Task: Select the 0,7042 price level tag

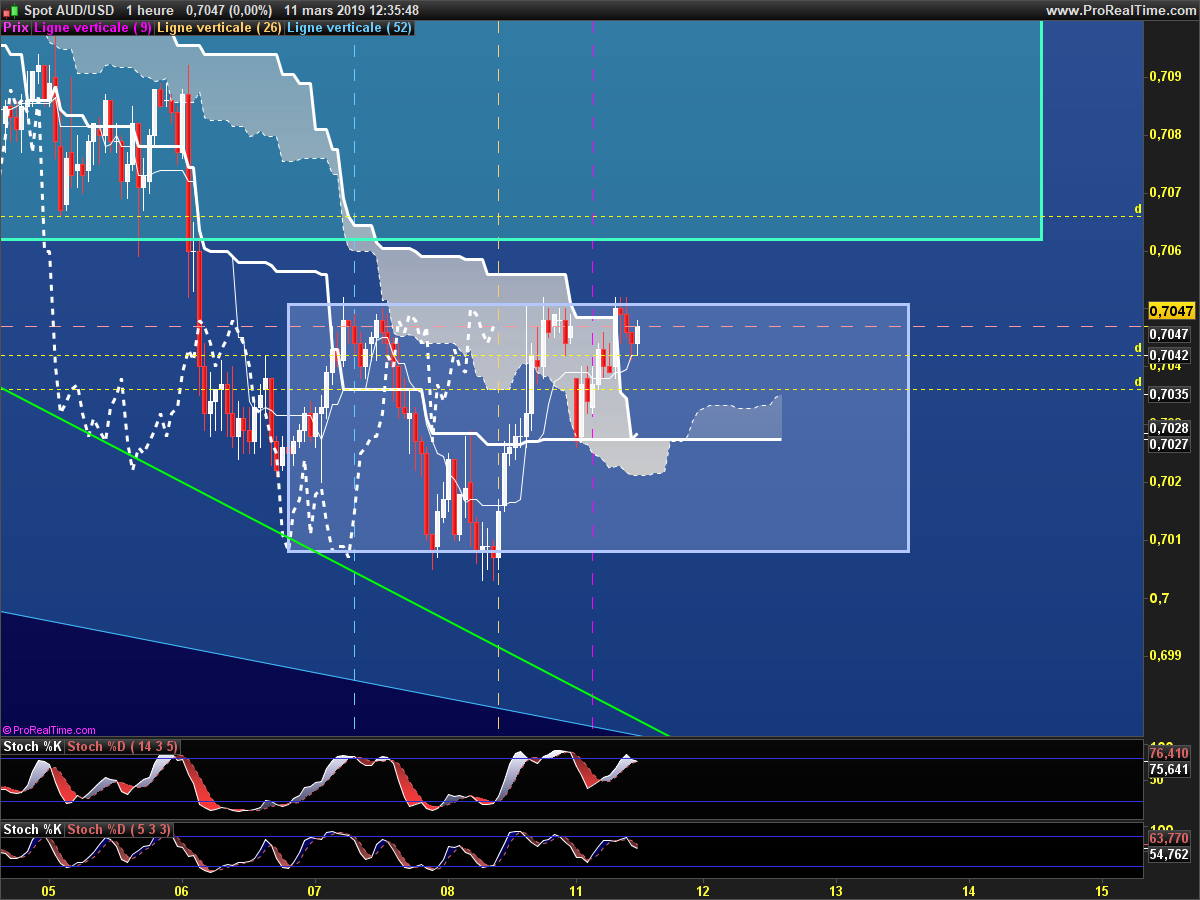Action: coord(1168,355)
